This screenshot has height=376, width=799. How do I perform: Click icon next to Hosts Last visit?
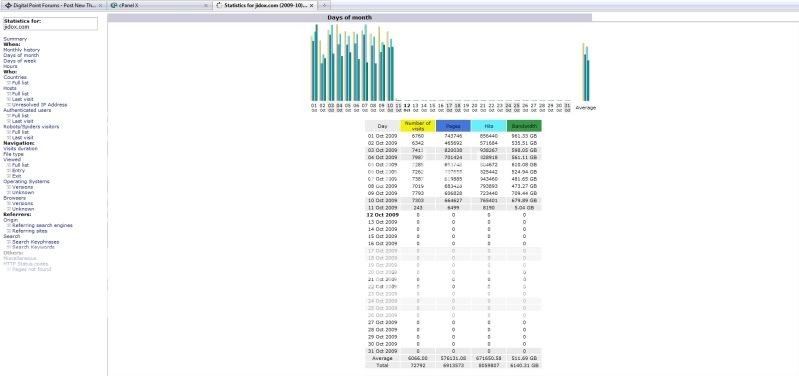pos(9,99)
